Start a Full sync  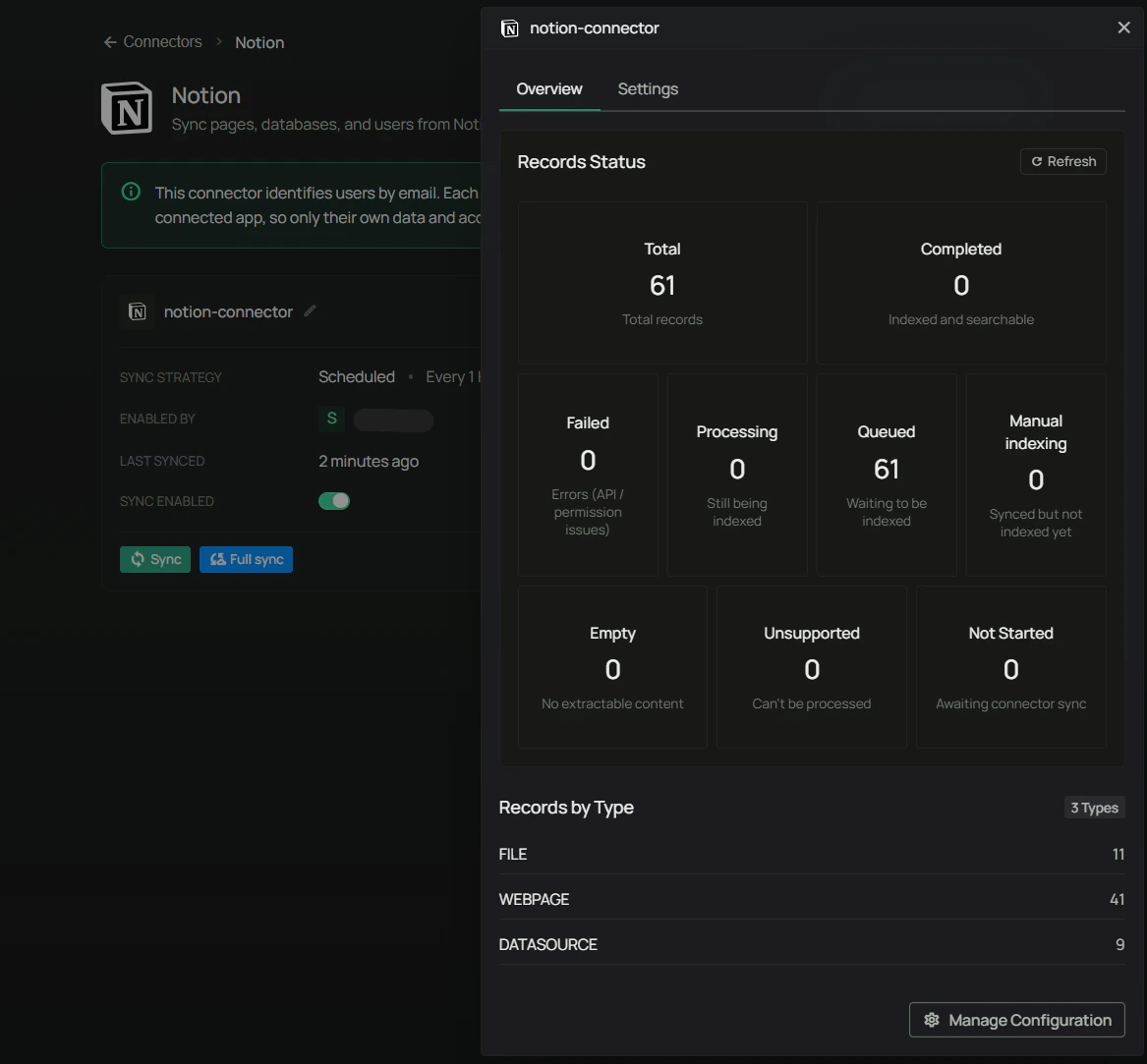(x=246, y=559)
